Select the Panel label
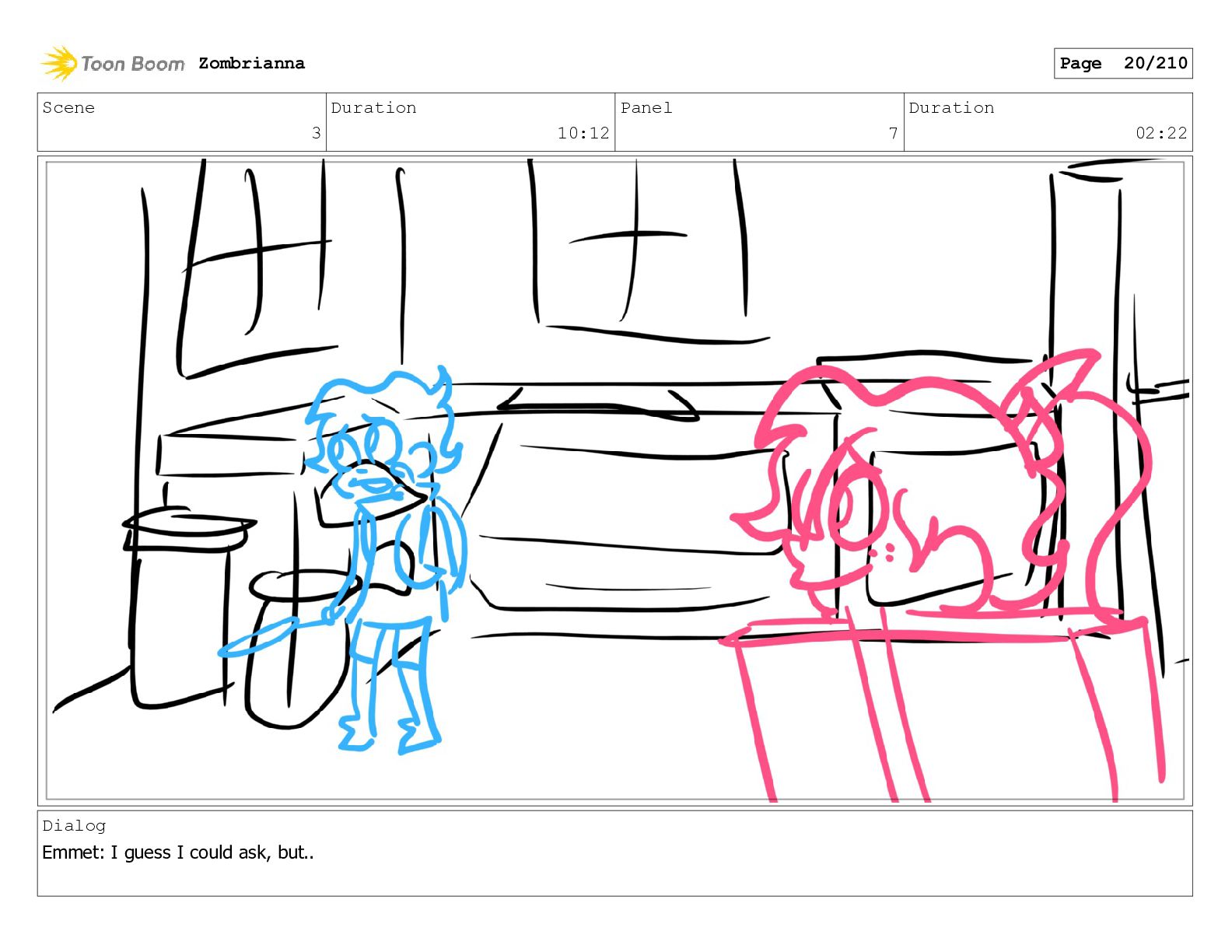The width and height of the screenshot is (1232, 952). click(646, 107)
